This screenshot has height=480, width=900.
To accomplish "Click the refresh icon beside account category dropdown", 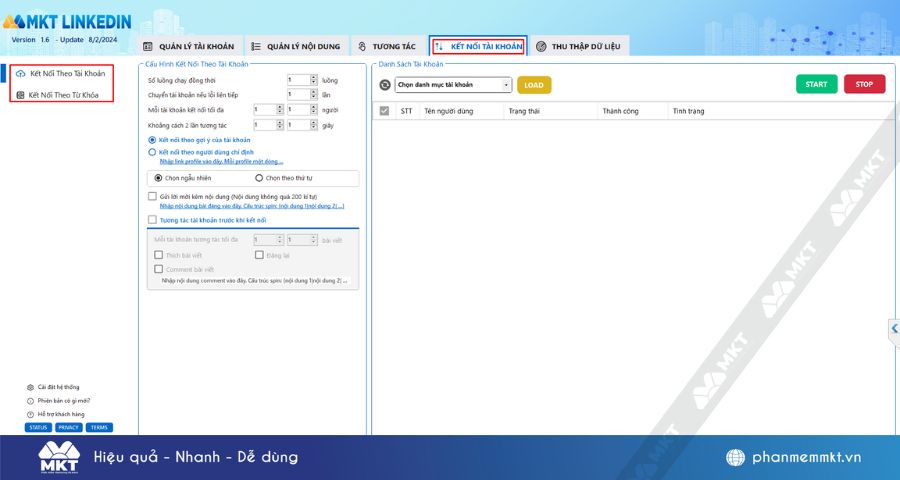I will pos(385,85).
